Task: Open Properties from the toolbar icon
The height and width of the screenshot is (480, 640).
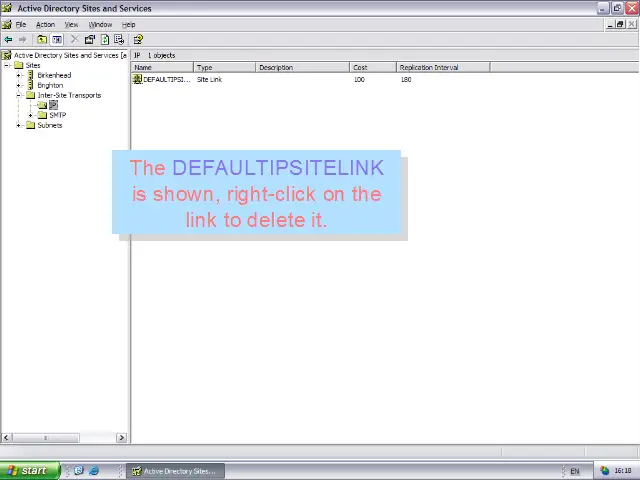Action: 90,40
